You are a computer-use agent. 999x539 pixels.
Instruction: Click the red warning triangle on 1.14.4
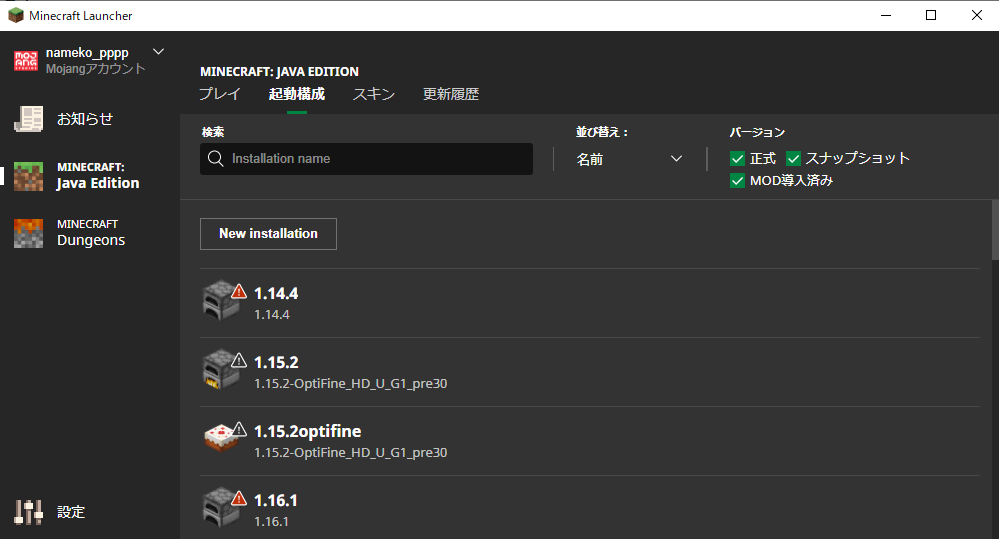(x=239, y=292)
